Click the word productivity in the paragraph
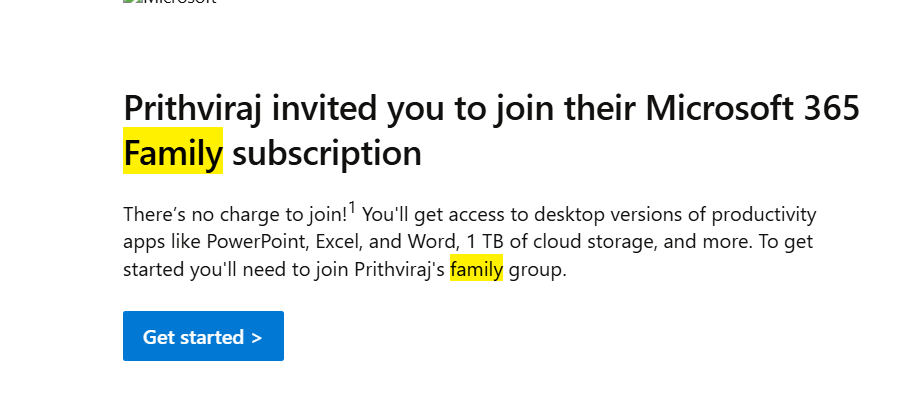This screenshot has width=918, height=393. [x=763, y=216]
